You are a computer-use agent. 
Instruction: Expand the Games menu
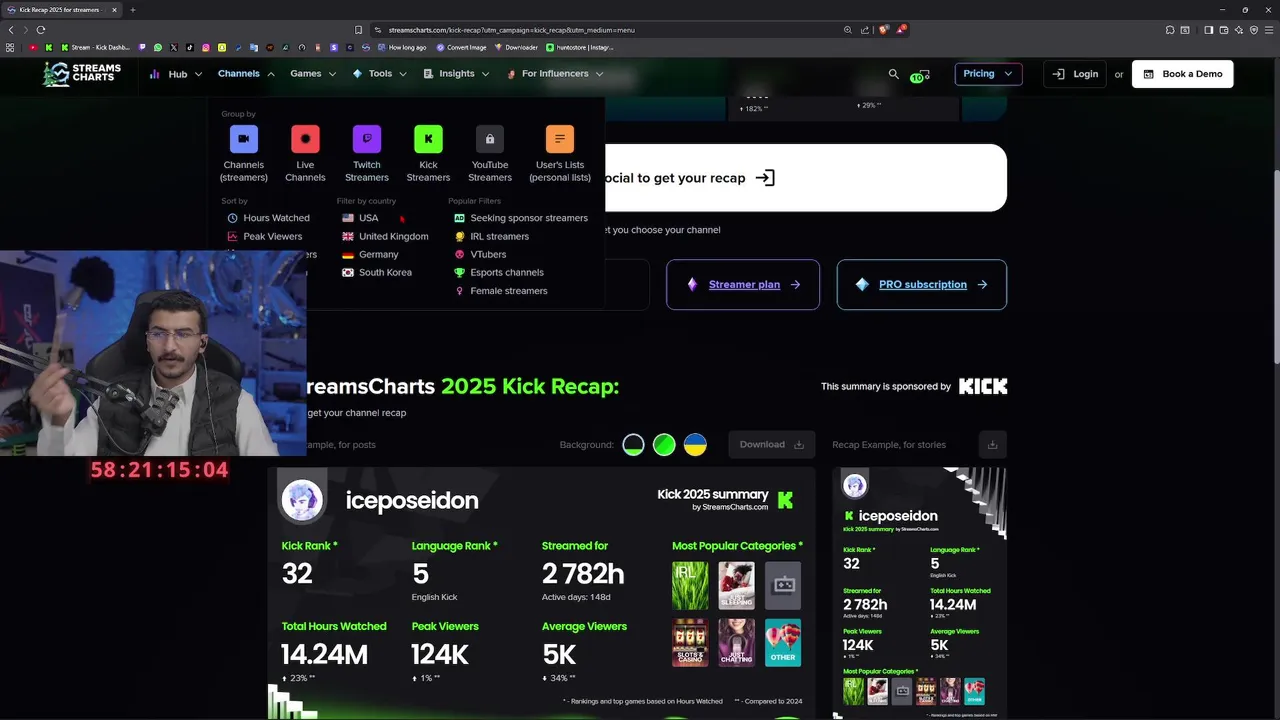coord(313,74)
